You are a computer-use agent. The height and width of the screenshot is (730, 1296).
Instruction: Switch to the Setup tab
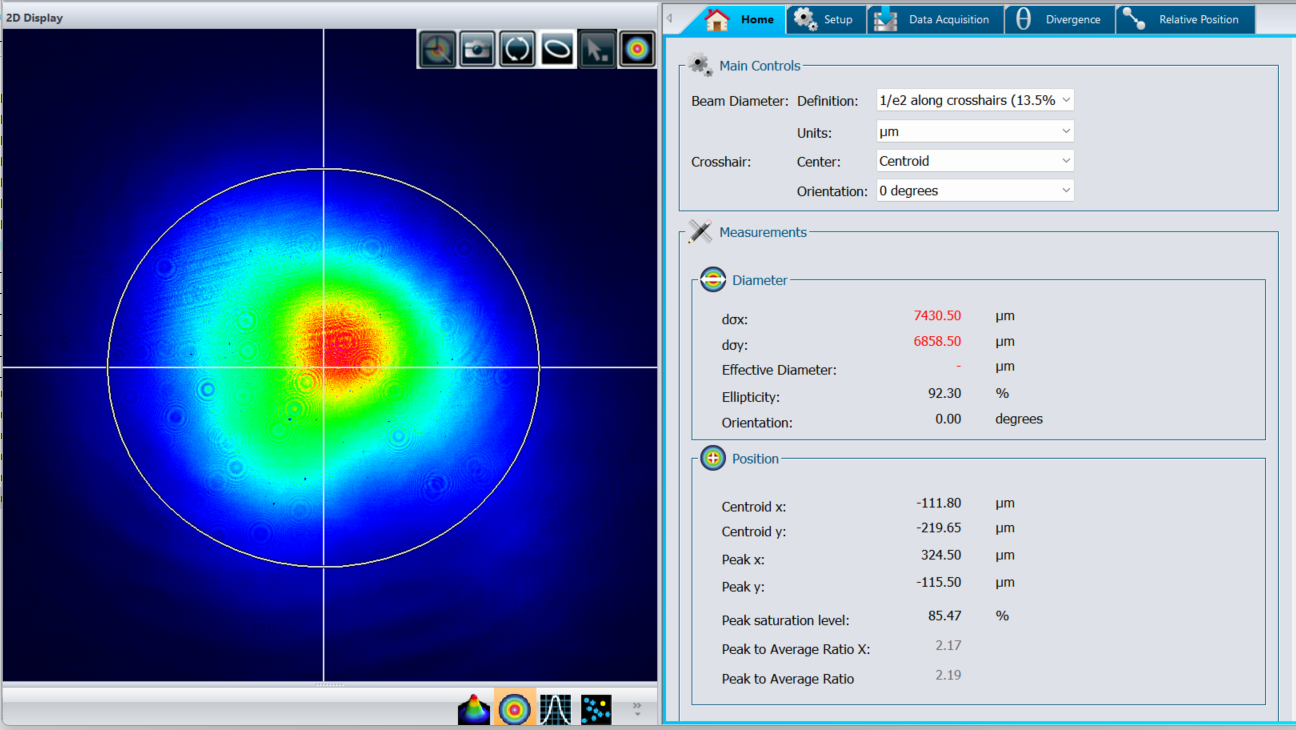[825, 19]
